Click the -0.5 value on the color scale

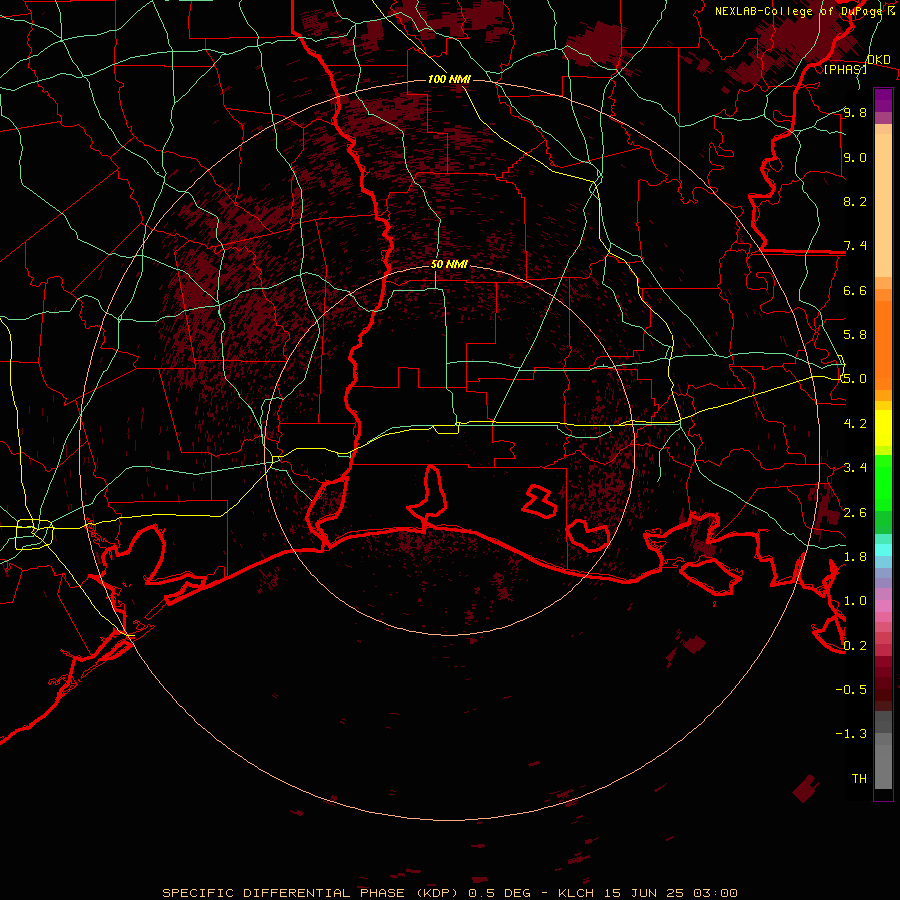[x=851, y=690]
